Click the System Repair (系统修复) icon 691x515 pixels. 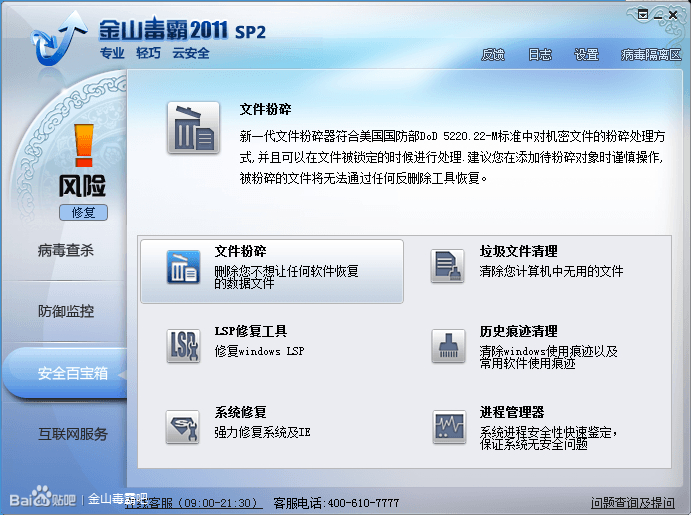(183, 426)
